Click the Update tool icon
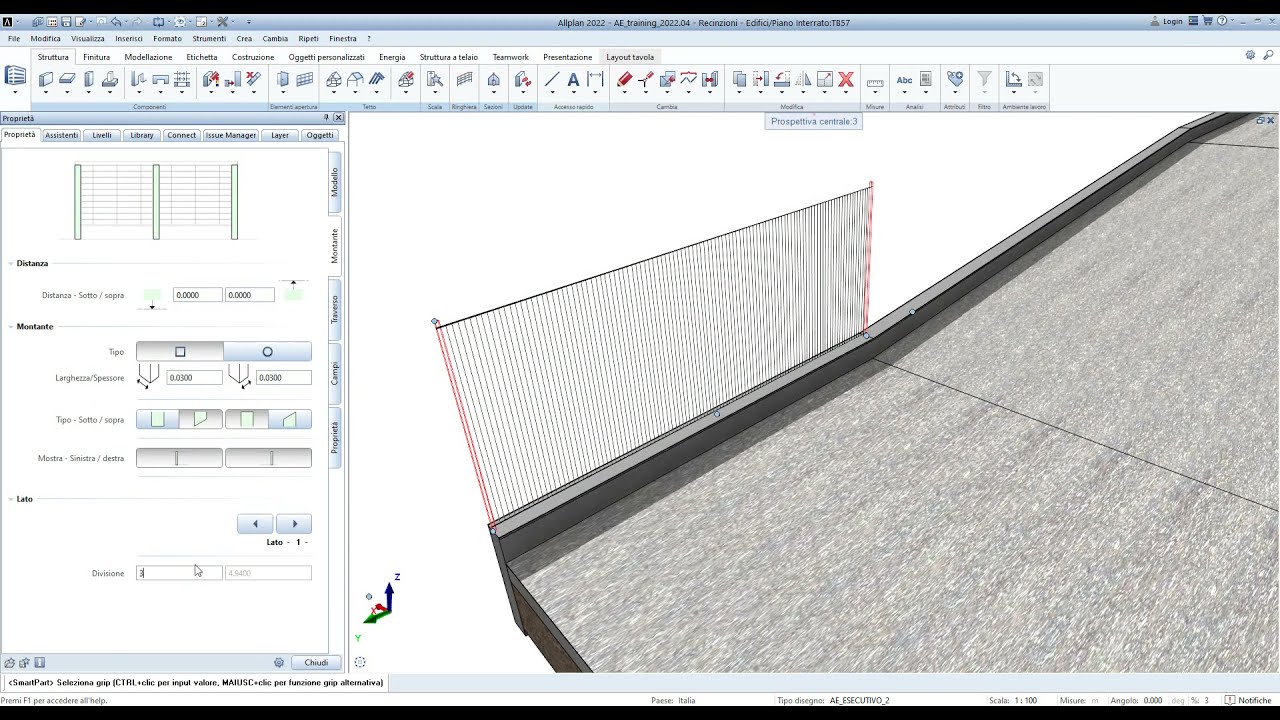The height and width of the screenshot is (720, 1280). [522, 79]
